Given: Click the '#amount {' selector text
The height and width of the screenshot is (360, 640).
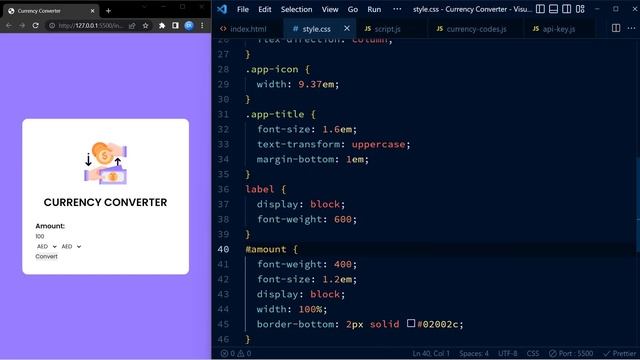Looking at the screenshot, I should click(x=271, y=249).
